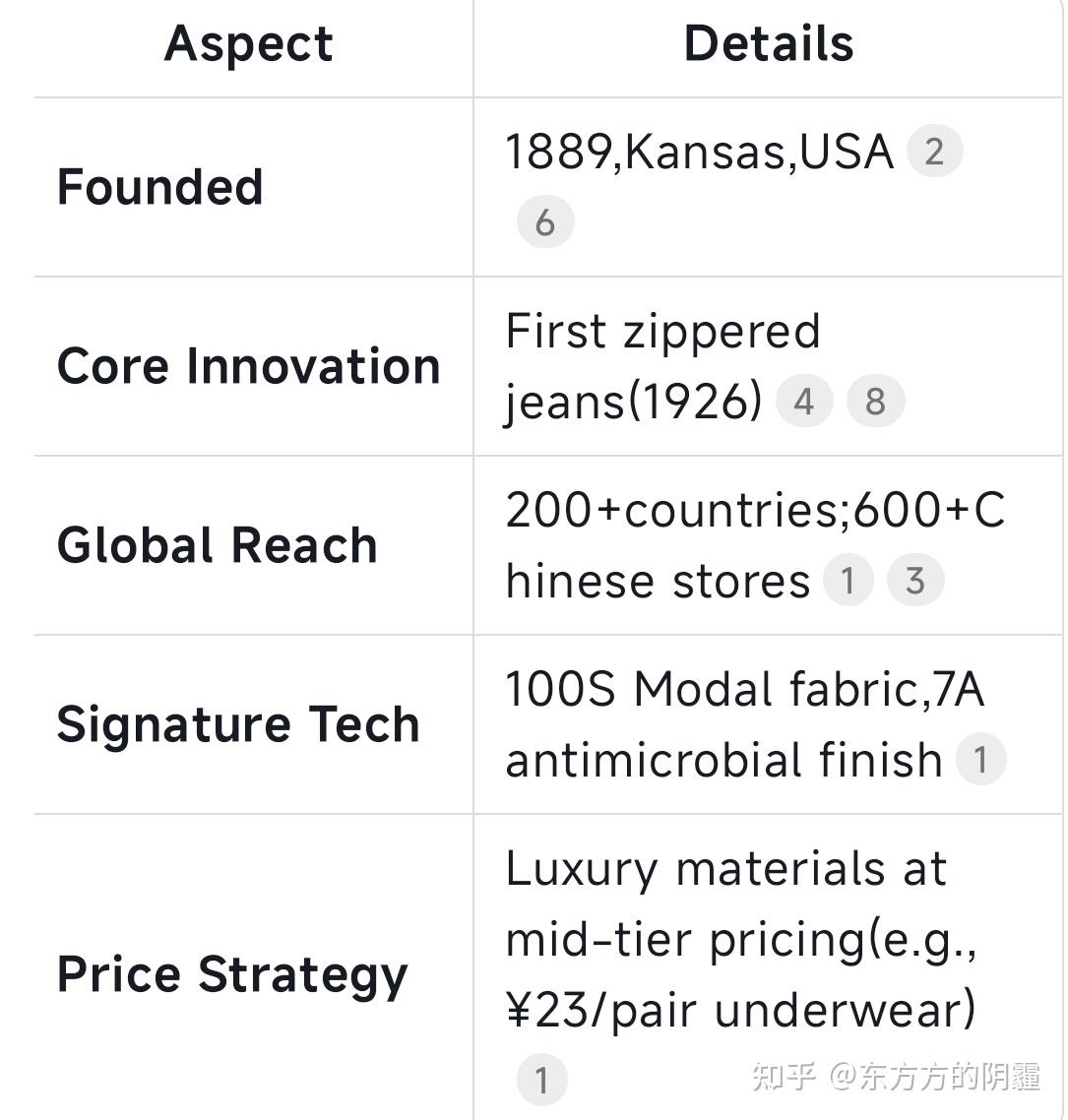
Task: Open citation 2 beside Kansas,USA
Action: tap(934, 151)
